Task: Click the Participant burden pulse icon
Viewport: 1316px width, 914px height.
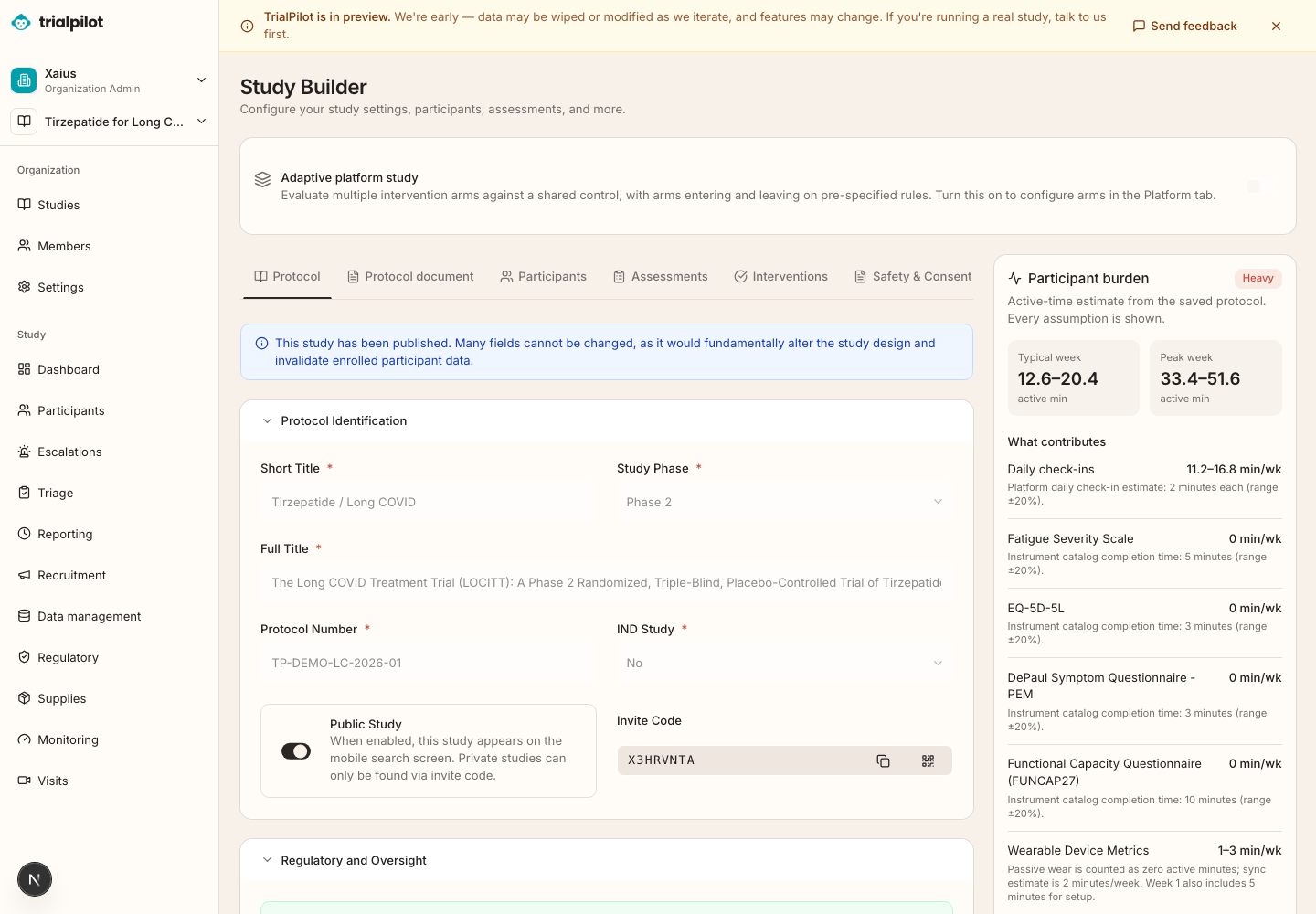Action: (1014, 278)
